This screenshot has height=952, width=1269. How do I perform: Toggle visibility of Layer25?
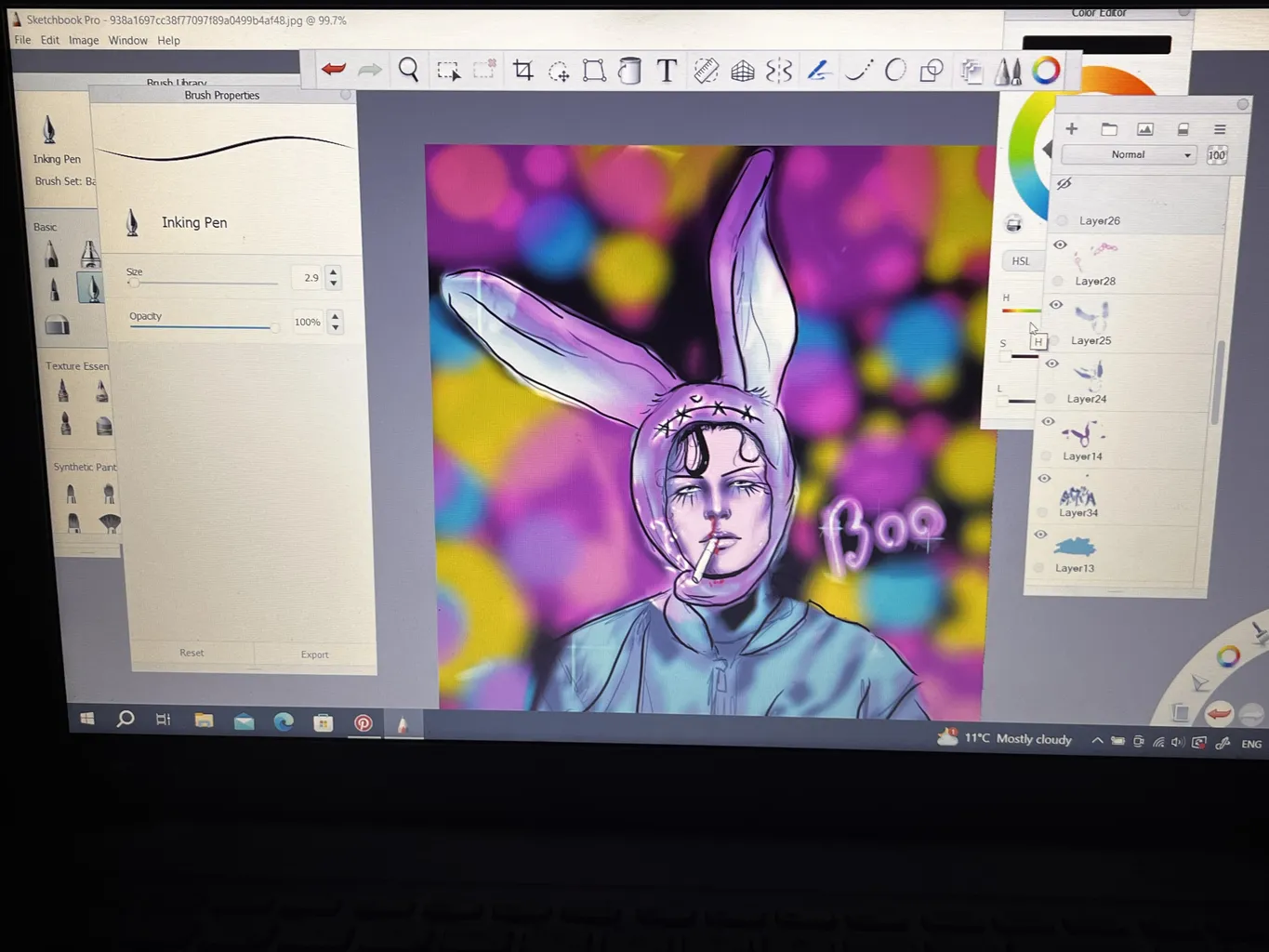(1056, 304)
